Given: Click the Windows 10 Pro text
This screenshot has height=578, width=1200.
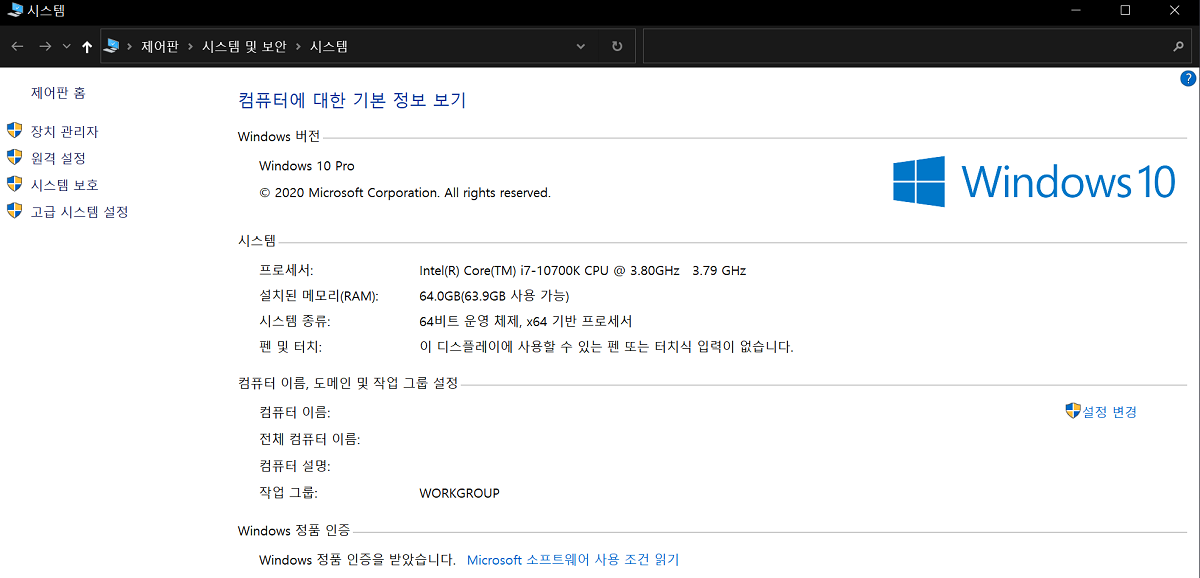Looking at the screenshot, I should [x=307, y=166].
